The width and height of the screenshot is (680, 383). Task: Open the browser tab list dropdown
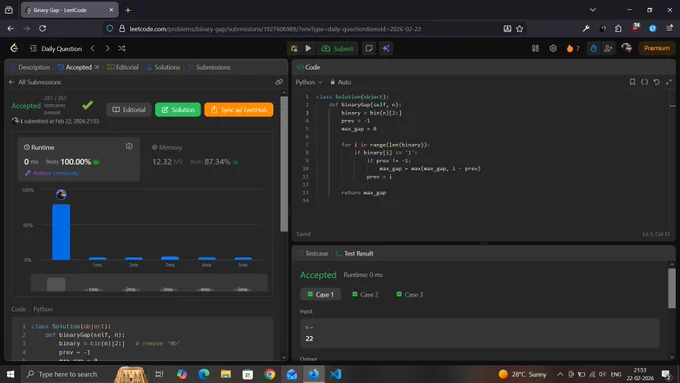coord(593,10)
